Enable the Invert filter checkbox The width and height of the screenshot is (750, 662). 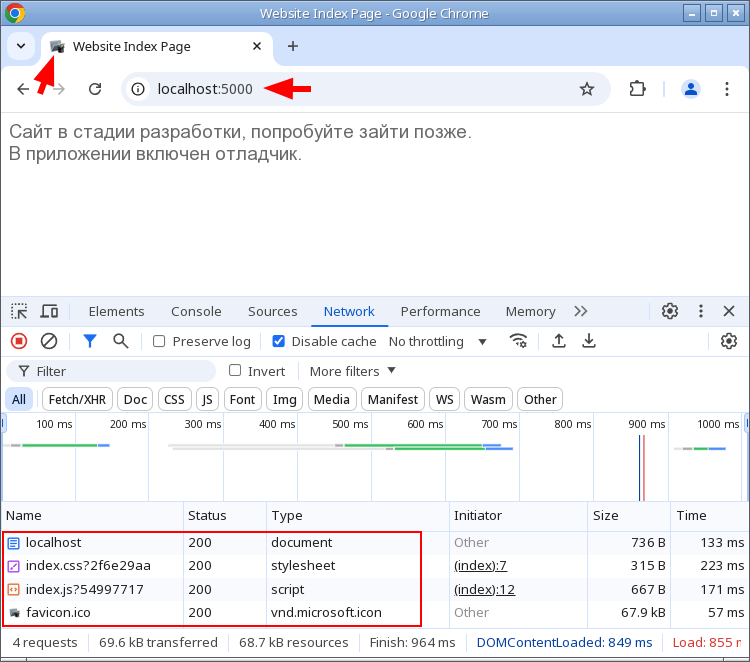tap(235, 371)
